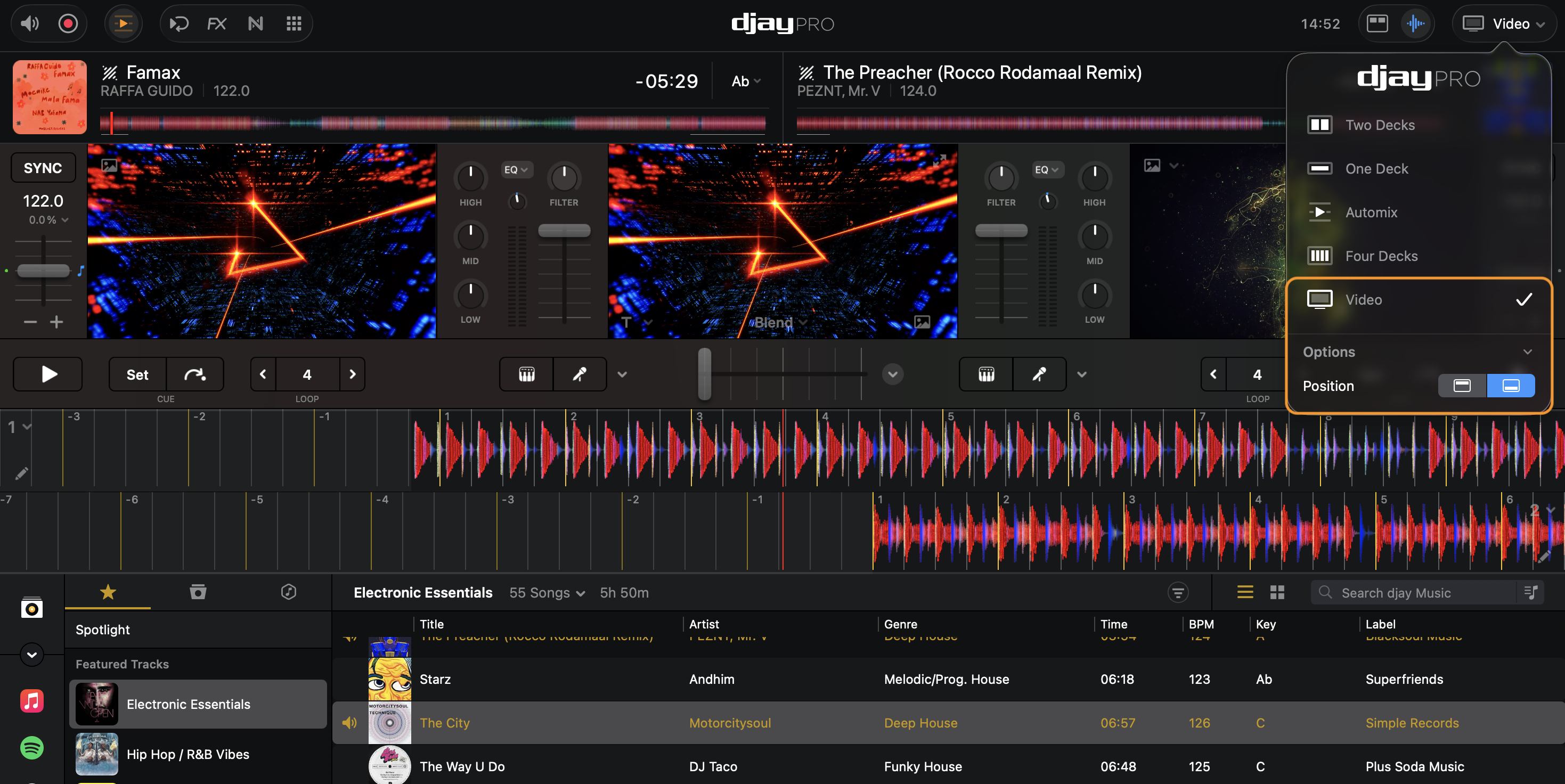Image resolution: width=1565 pixels, height=784 pixels.
Task: Click the jump-to-cue arrow button
Action: click(194, 375)
